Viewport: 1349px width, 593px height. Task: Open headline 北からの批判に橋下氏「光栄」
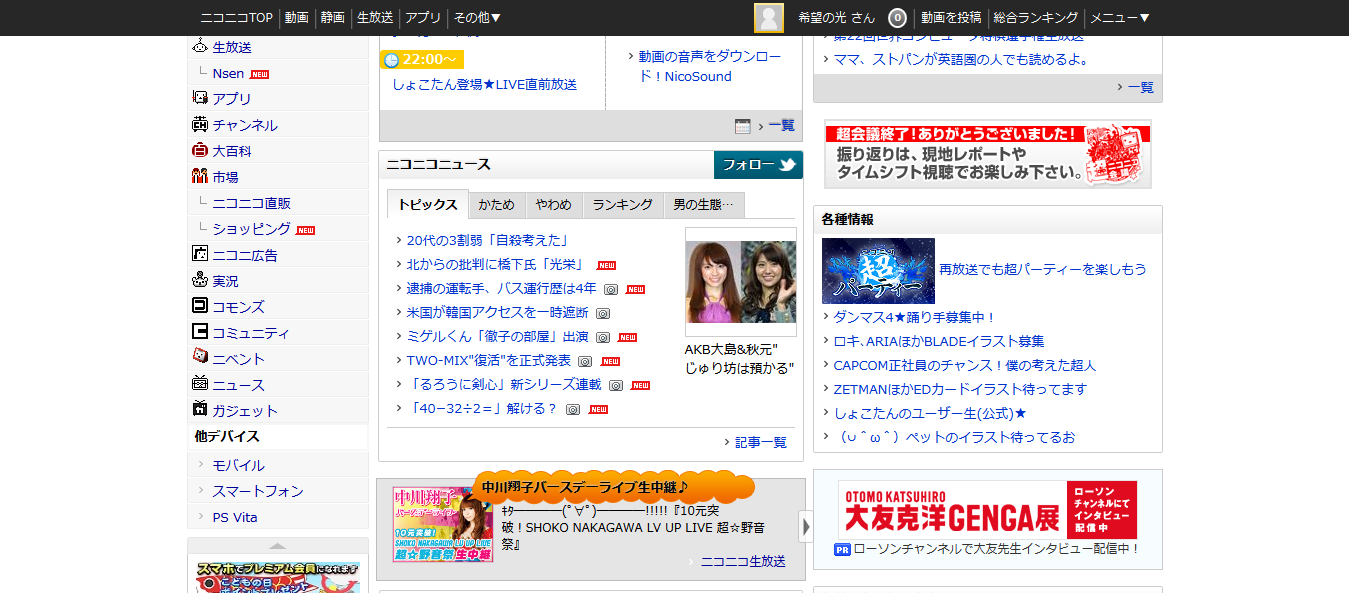click(495, 265)
